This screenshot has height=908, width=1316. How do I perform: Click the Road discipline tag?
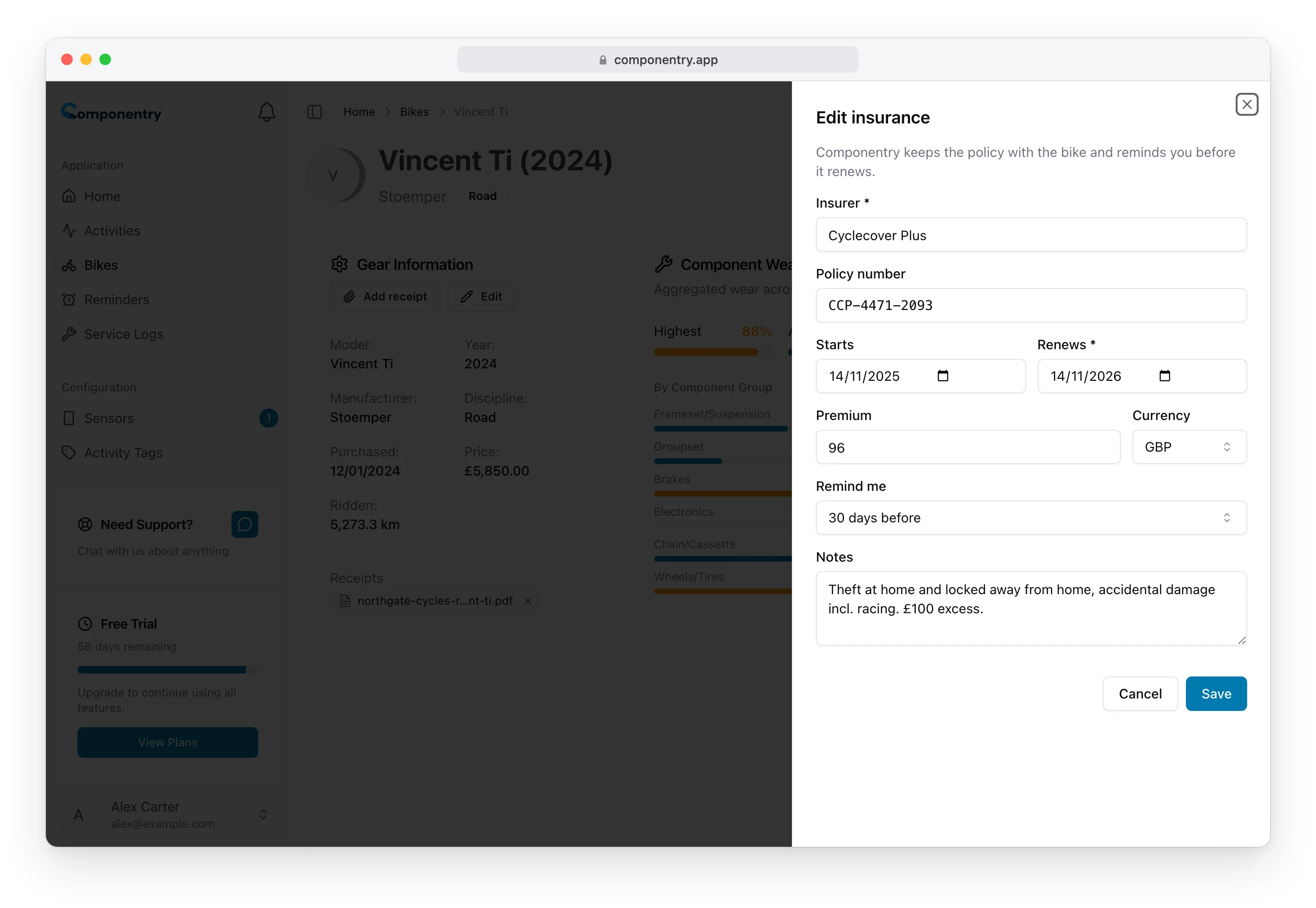pyautogui.click(x=483, y=196)
